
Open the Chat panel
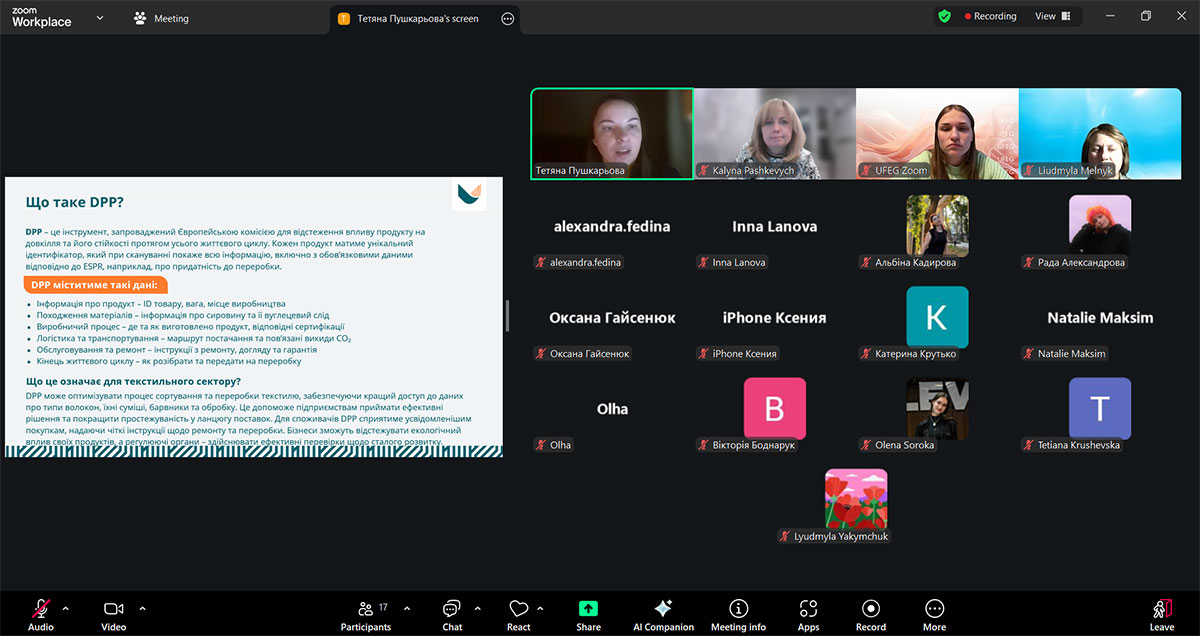point(452,612)
